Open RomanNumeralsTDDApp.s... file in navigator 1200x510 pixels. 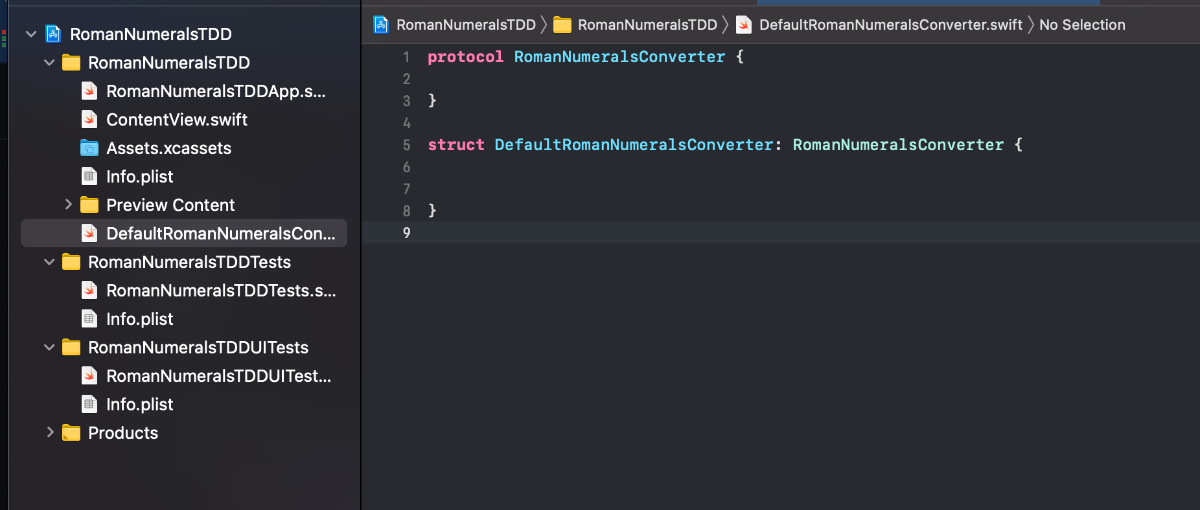point(216,91)
